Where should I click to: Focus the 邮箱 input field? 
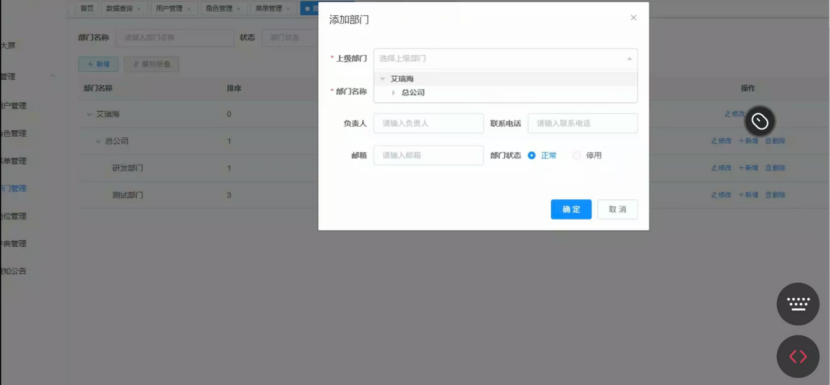(x=428, y=156)
